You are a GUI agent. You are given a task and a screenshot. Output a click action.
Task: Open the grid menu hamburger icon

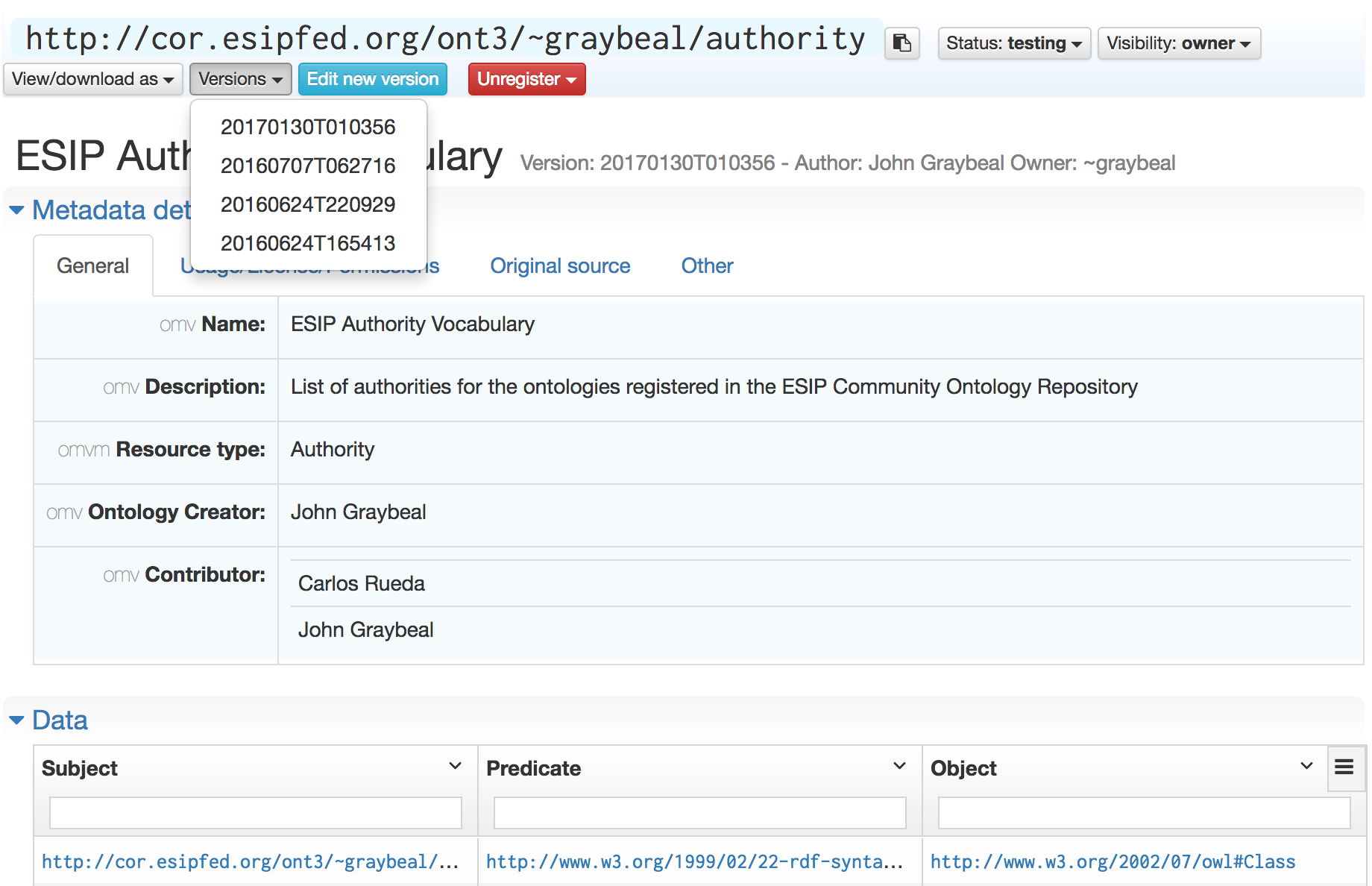1344,767
